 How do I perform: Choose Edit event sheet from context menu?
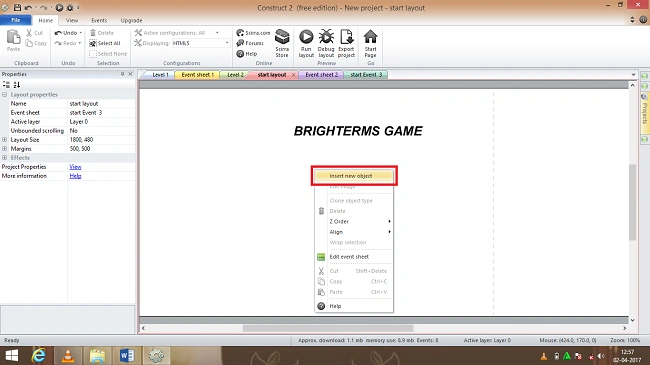coord(354,257)
